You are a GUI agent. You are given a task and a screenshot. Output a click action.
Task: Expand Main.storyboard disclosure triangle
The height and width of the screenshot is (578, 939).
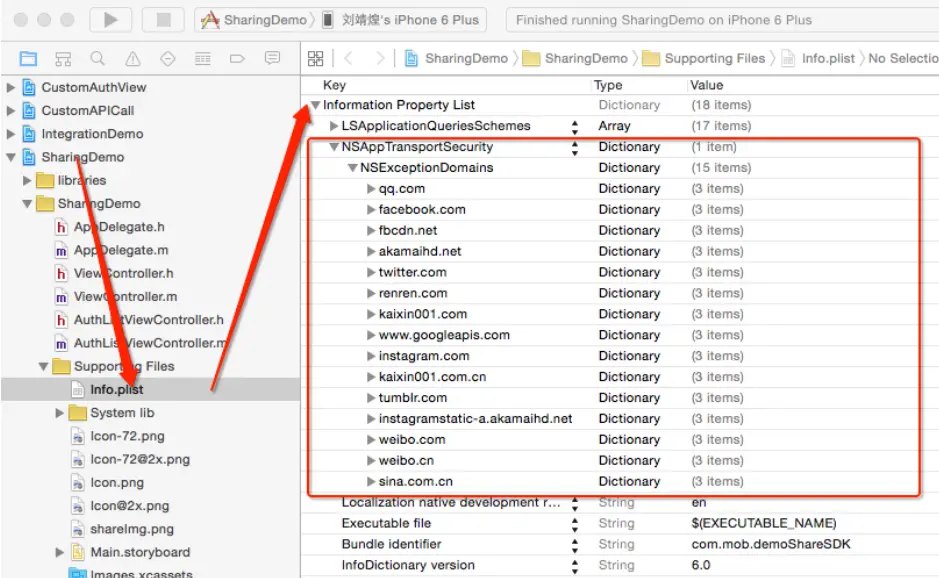(x=59, y=552)
